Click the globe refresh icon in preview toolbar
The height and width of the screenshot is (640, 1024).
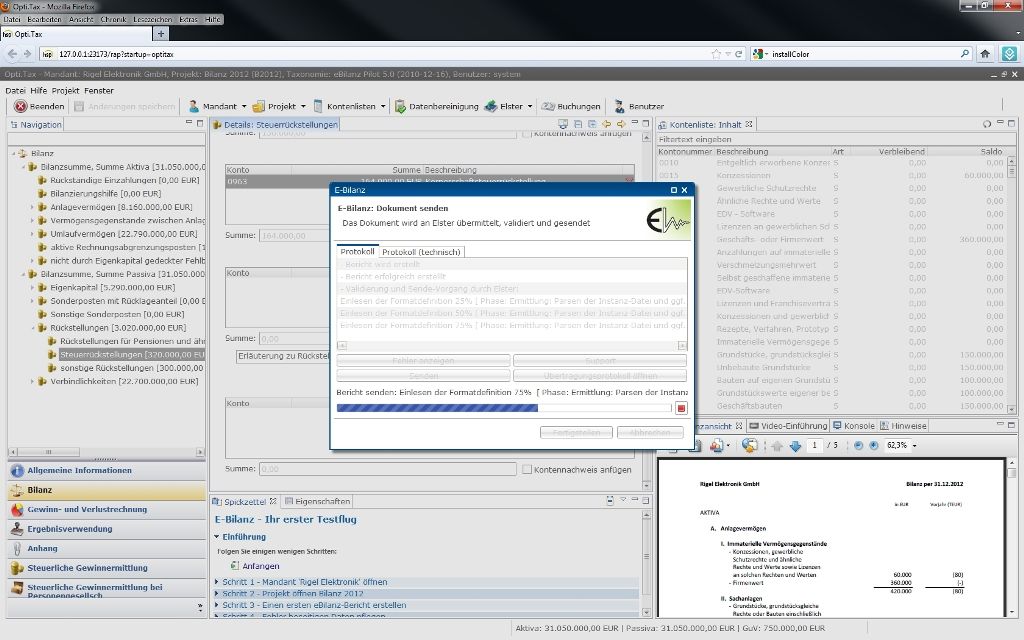[x=749, y=445]
